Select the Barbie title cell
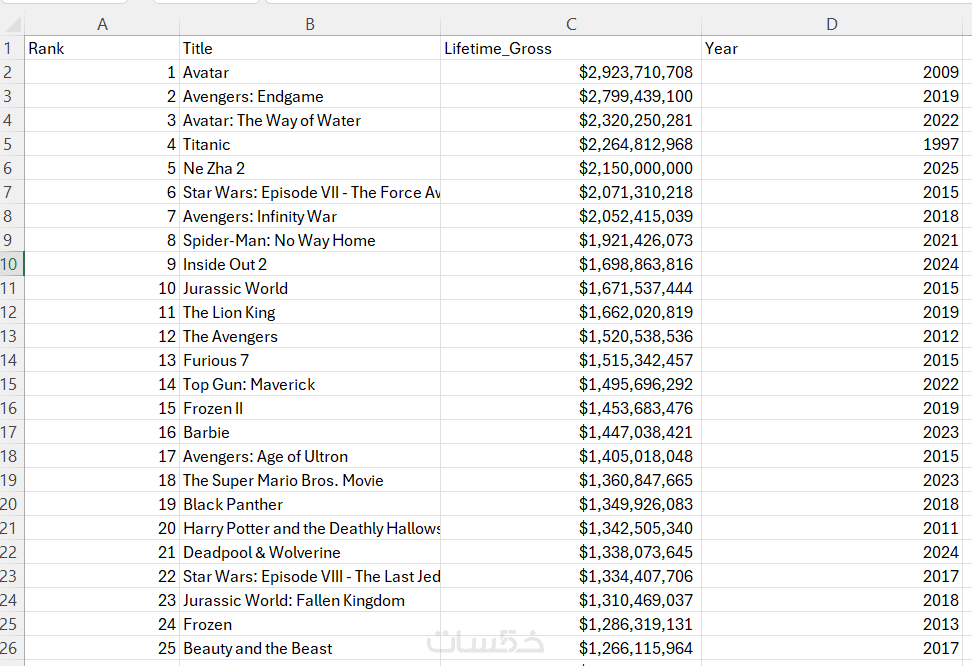 pyautogui.click(x=310, y=432)
